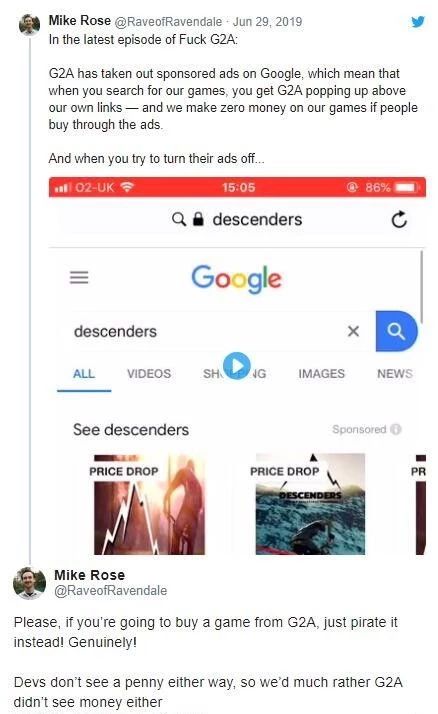
Task: Play the embedded video
Action: tap(236, 366)
